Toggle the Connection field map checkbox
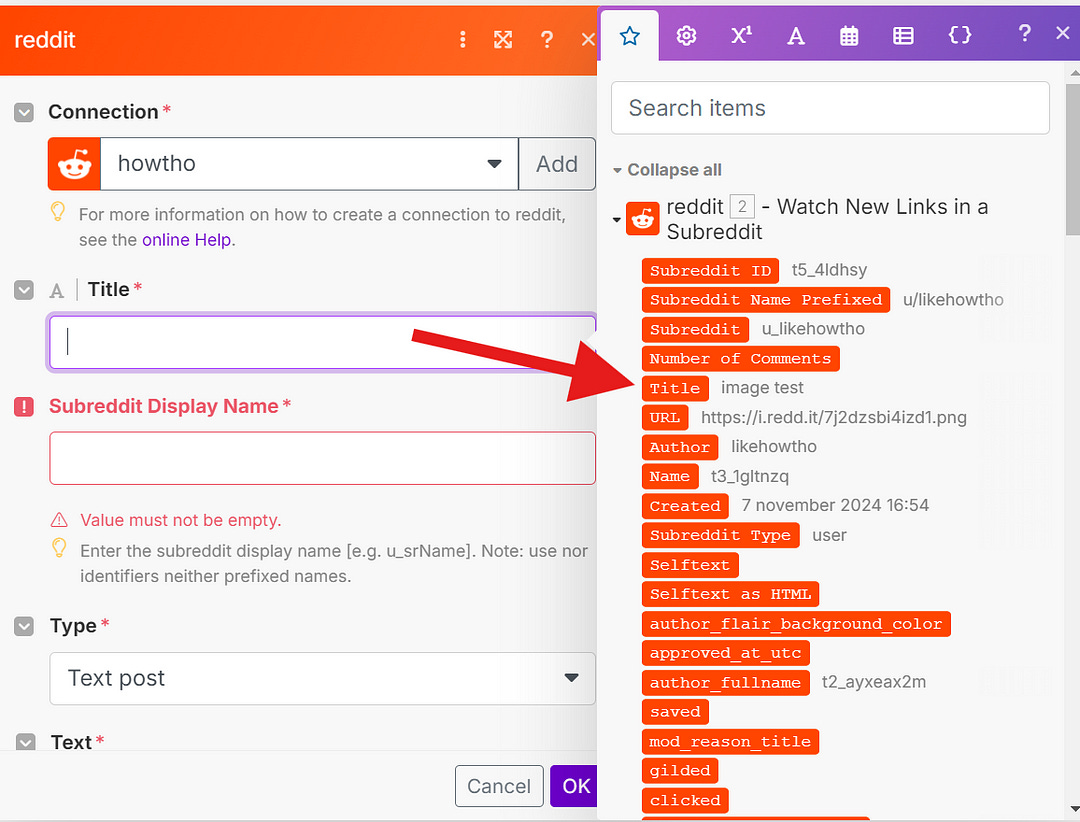 (x=24, y=112)
